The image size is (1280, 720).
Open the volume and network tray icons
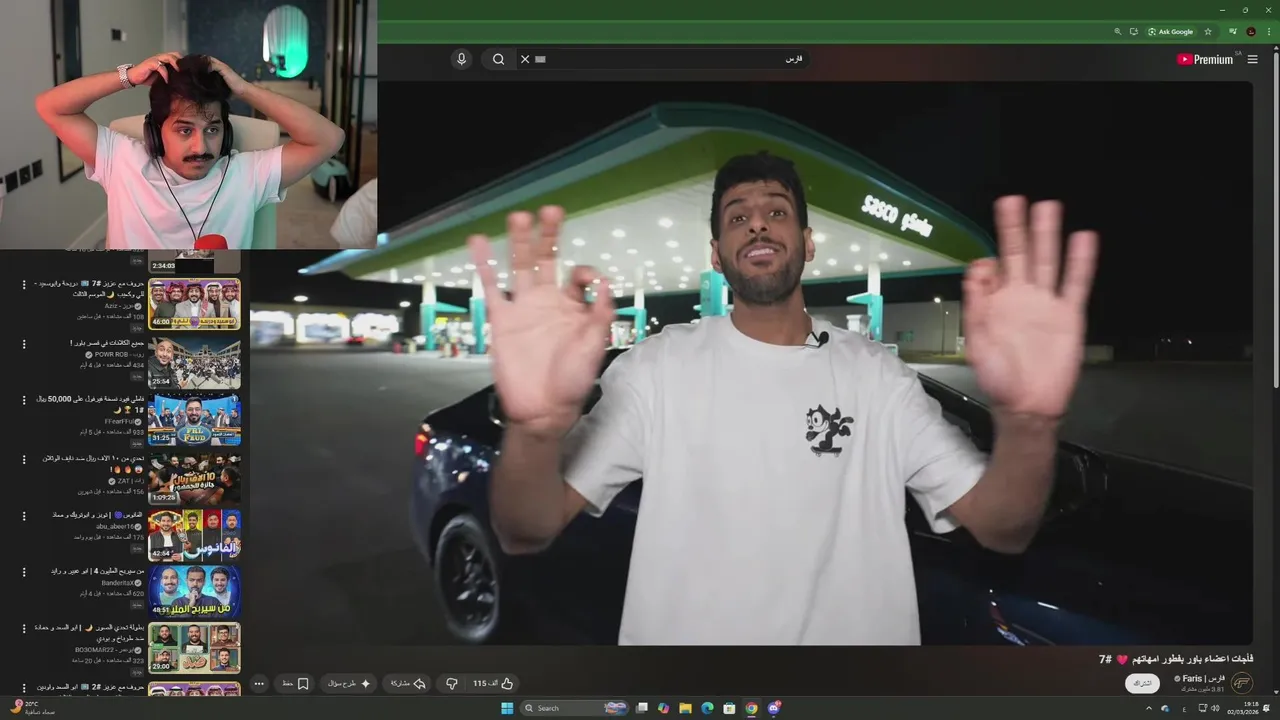[1210, 708]
